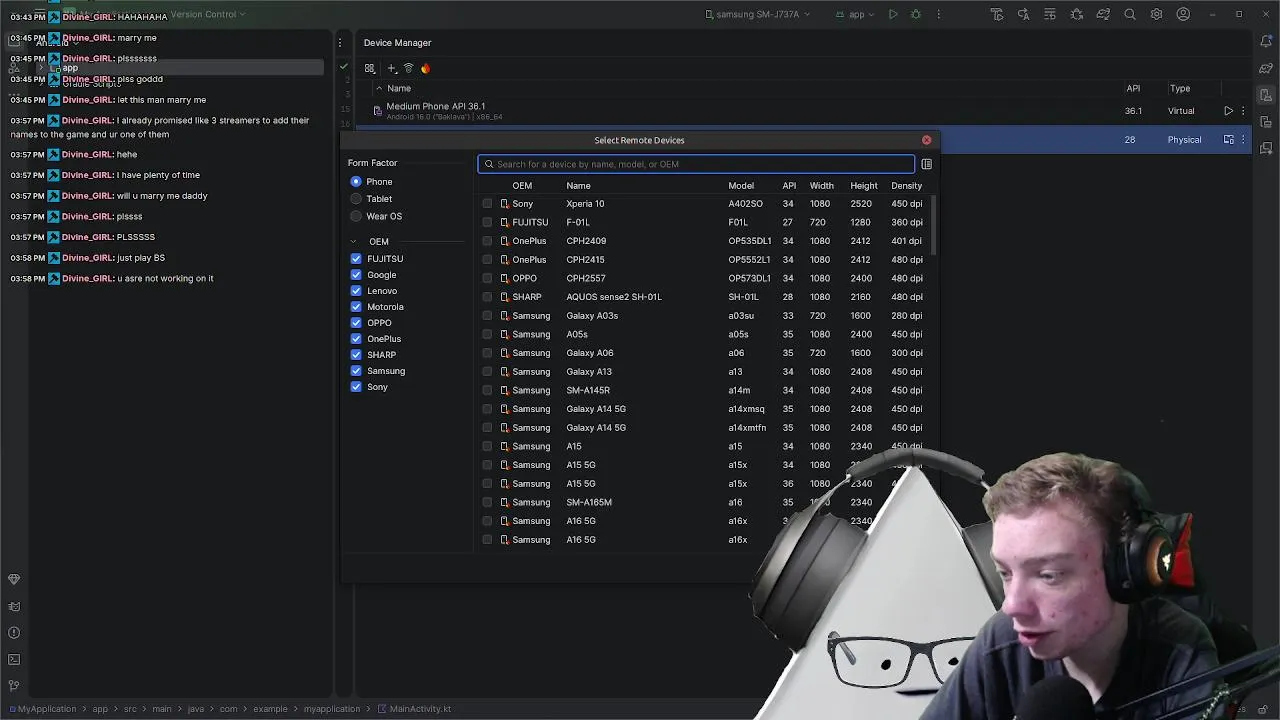Uncheck the SHARP OEM filter
This screenshot has width=1280, height=720.
click(x=356, y=355)
